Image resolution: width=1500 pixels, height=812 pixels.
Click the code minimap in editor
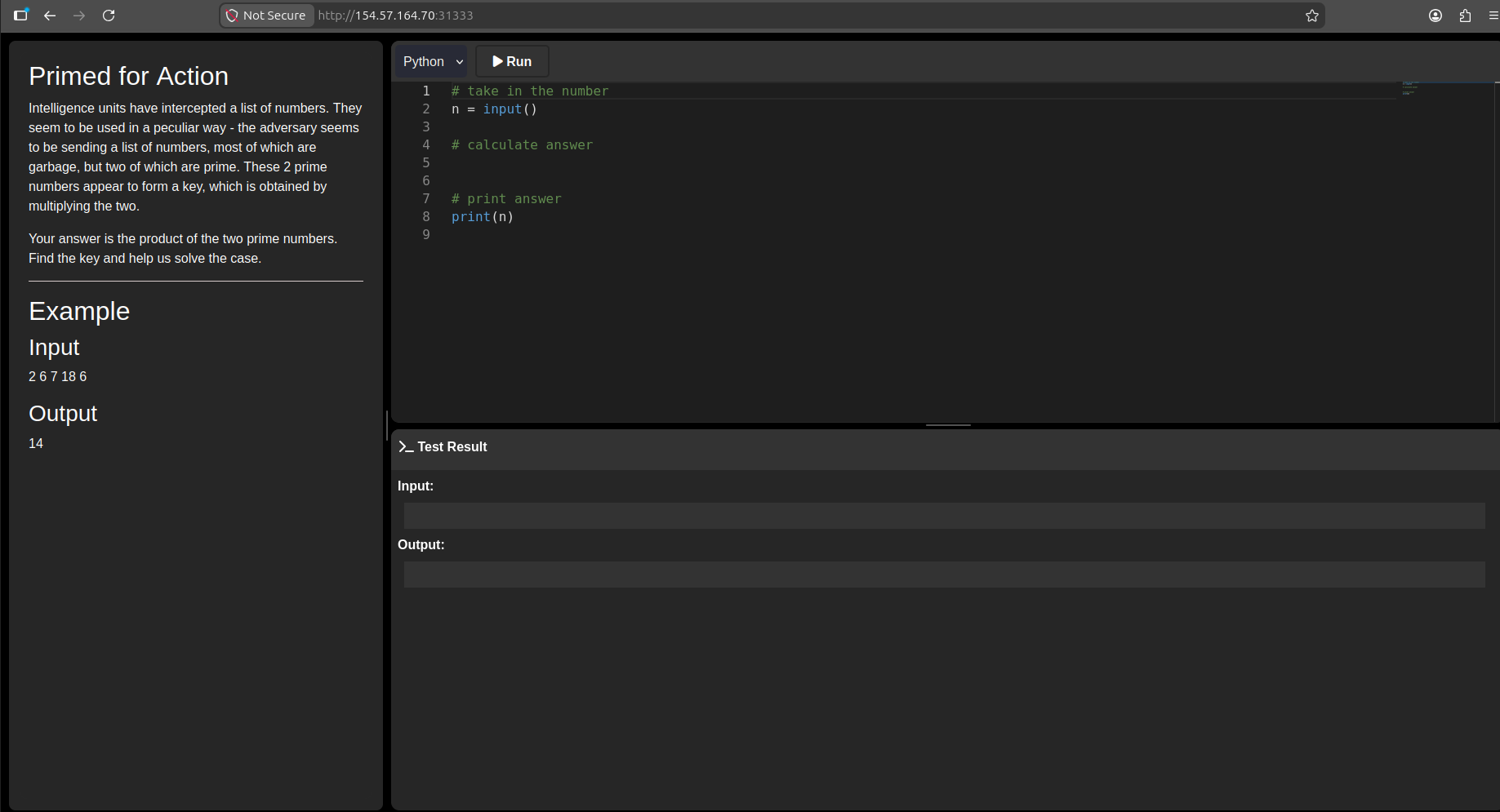[x=1409, y=88]
